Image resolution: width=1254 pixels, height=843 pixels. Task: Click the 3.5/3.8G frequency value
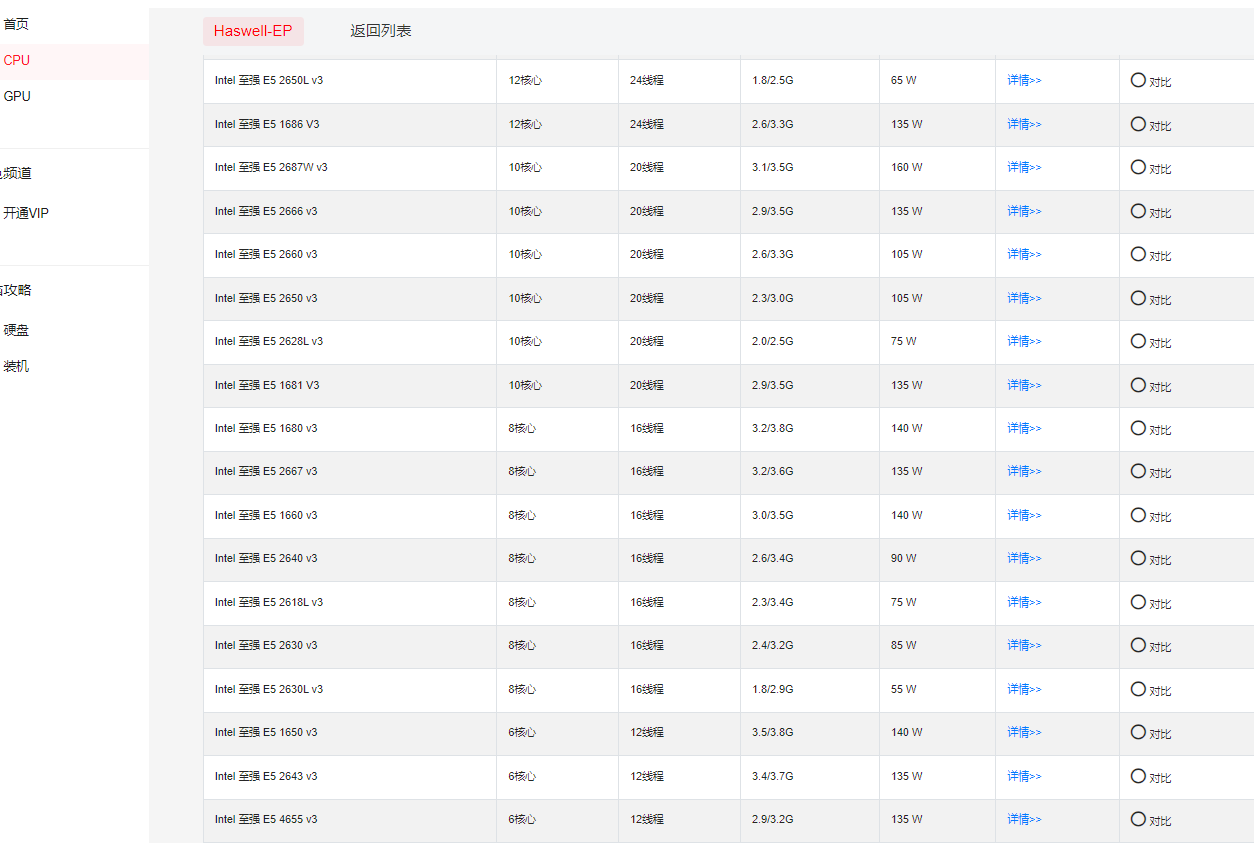(x=773, y=732)
